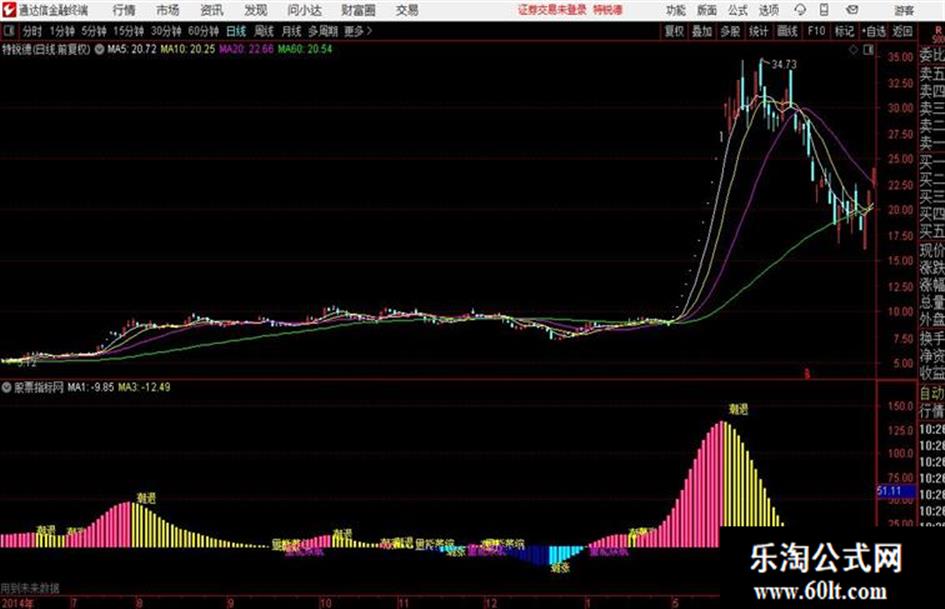
Task: Switch to the 1分钟 period tab
Action: [61, 31]
